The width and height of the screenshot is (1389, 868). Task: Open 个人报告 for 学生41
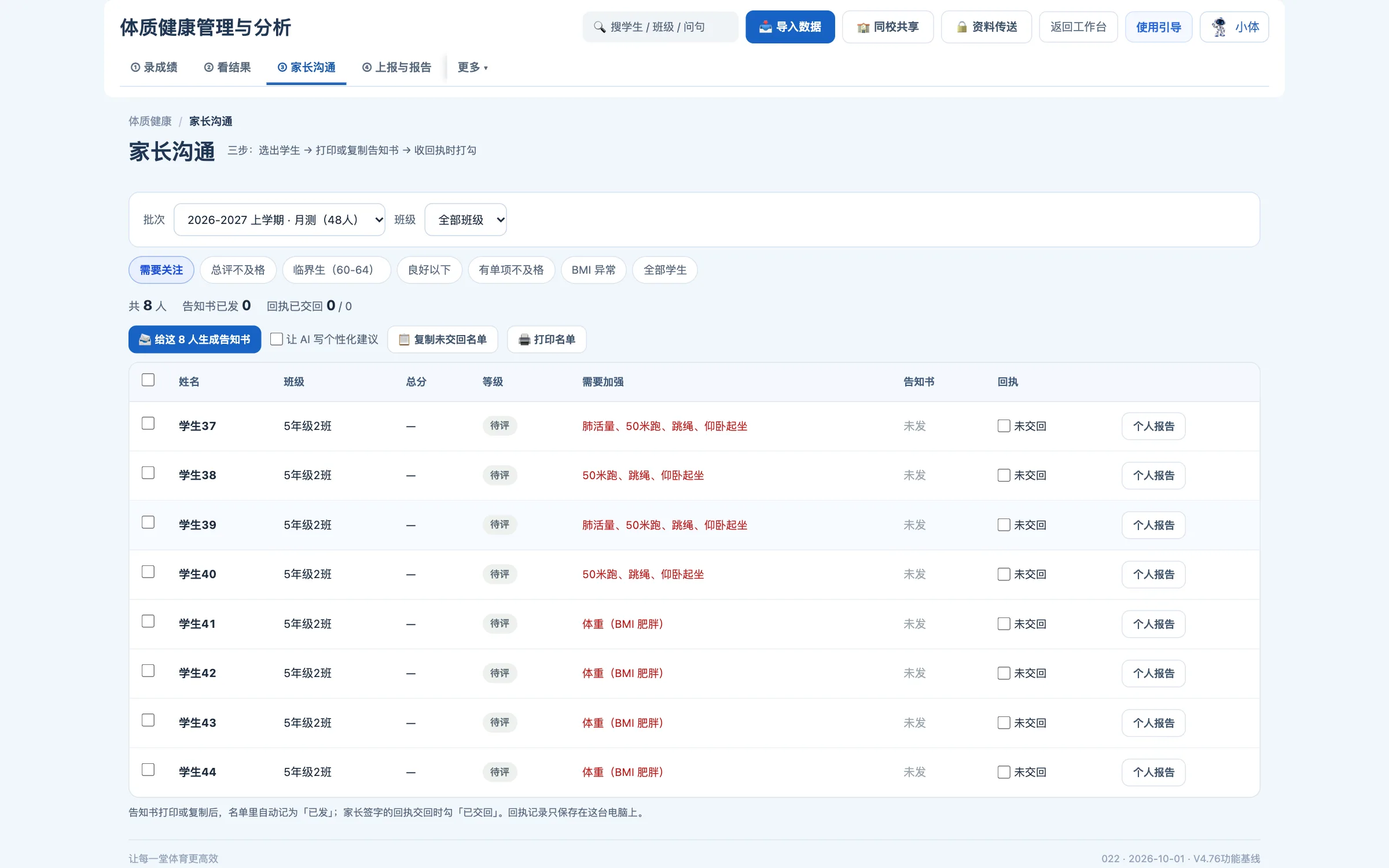coord(1153,624)
